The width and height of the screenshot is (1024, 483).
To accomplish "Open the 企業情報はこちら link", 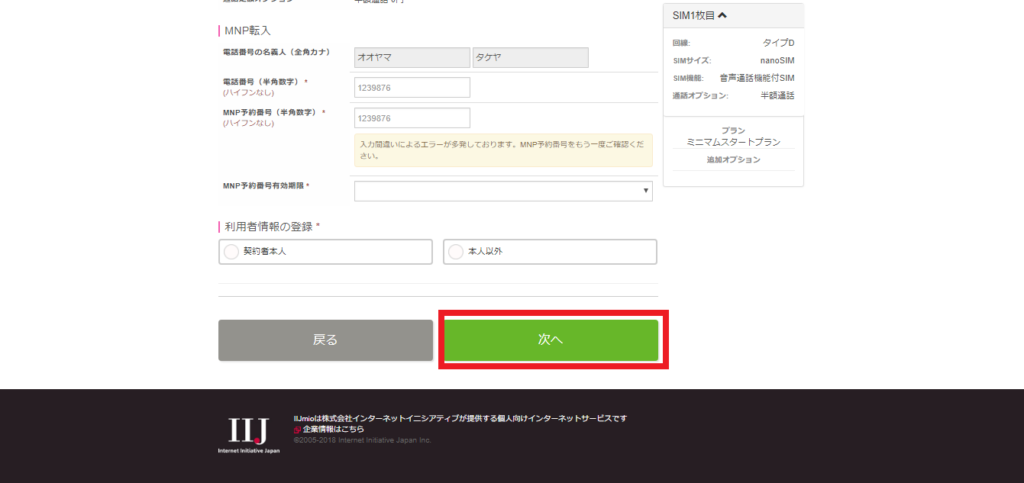I will [x=333, y=429].
